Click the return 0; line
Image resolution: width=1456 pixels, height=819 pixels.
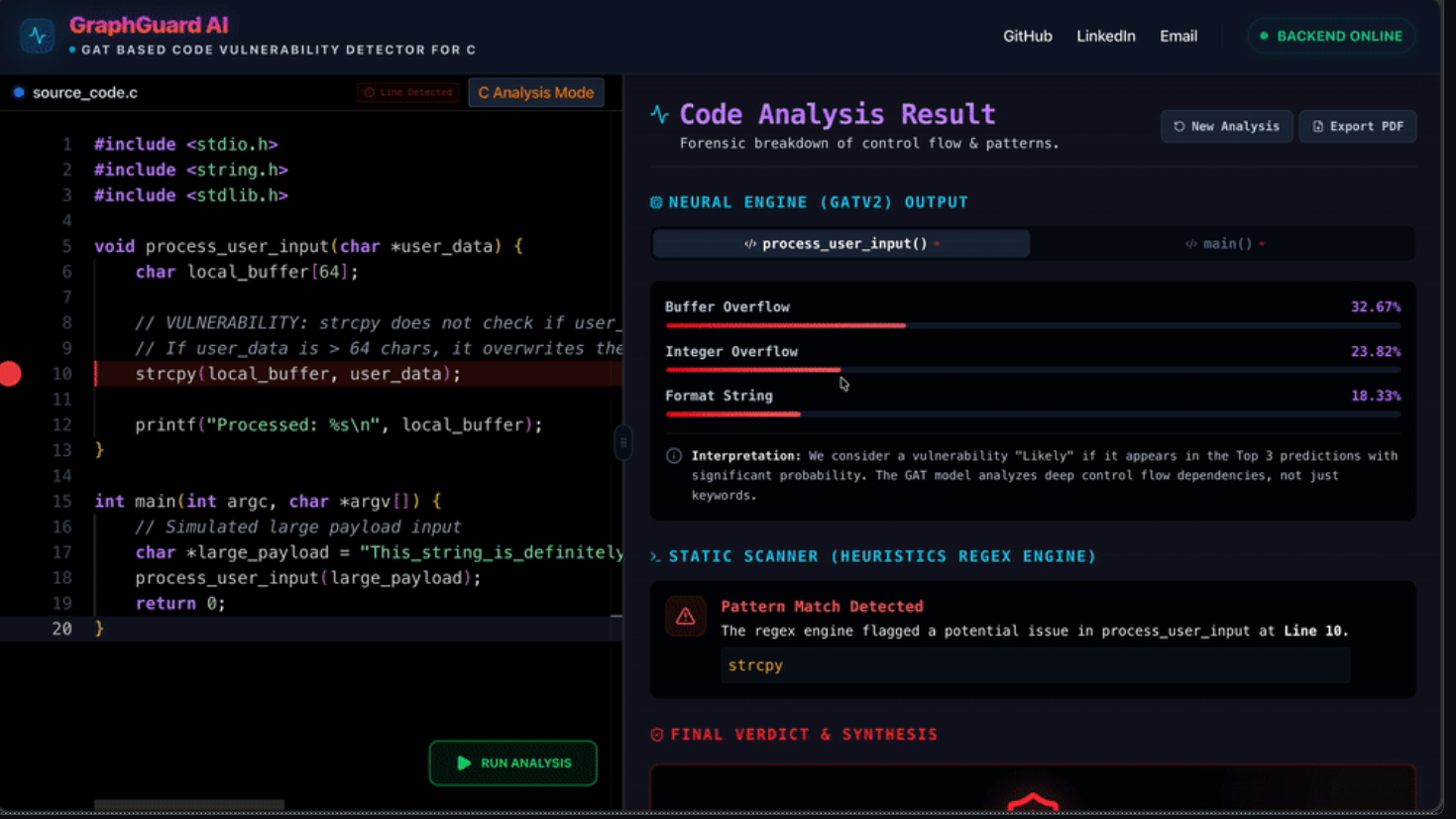click(x=180, y=603)
